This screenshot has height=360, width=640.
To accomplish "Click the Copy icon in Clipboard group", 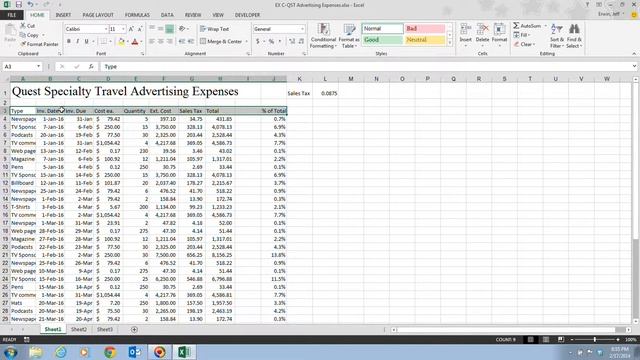I will [x=23, y=35].
